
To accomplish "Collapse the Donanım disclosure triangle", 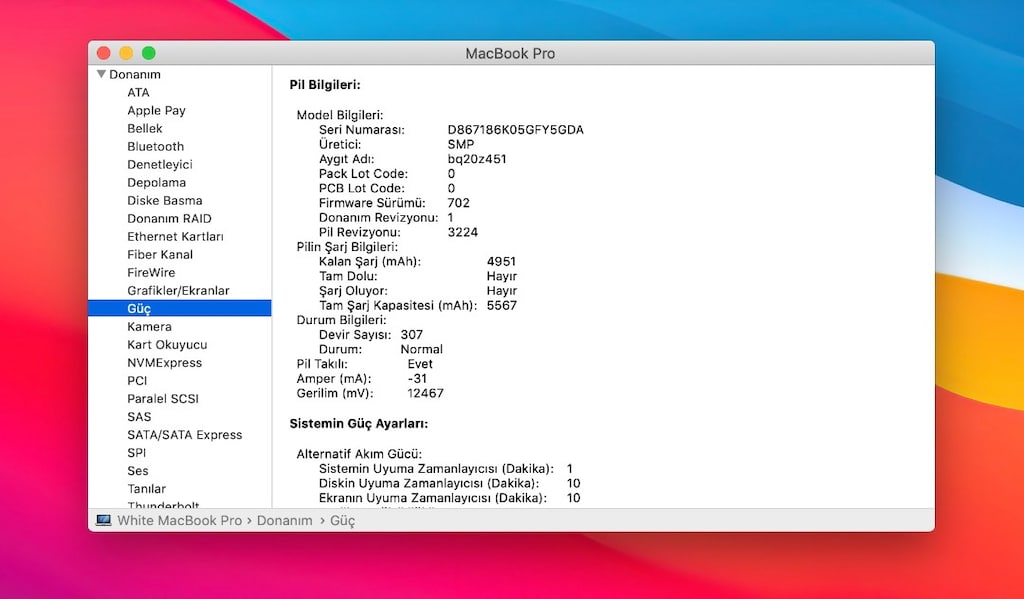I will point(101,74).
